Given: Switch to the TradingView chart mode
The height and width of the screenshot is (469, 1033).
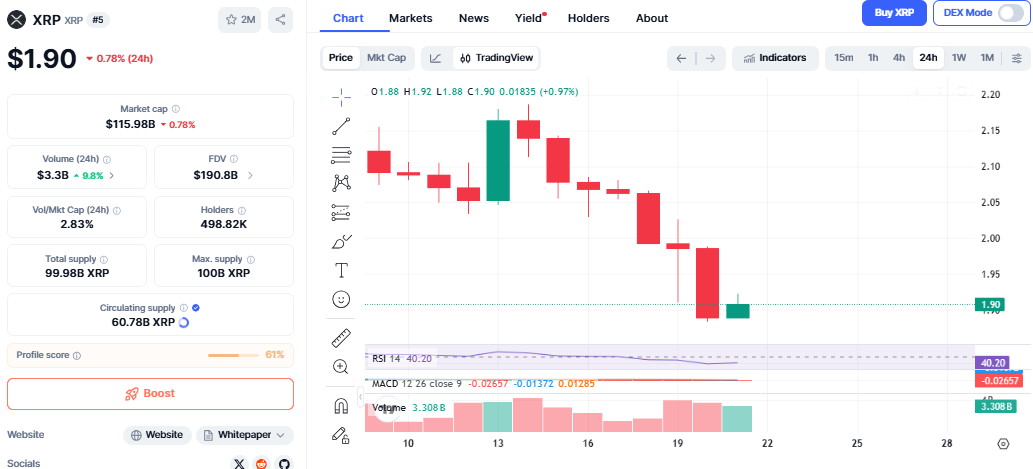Looking at the screenshot, I should (x=497, y=58).
